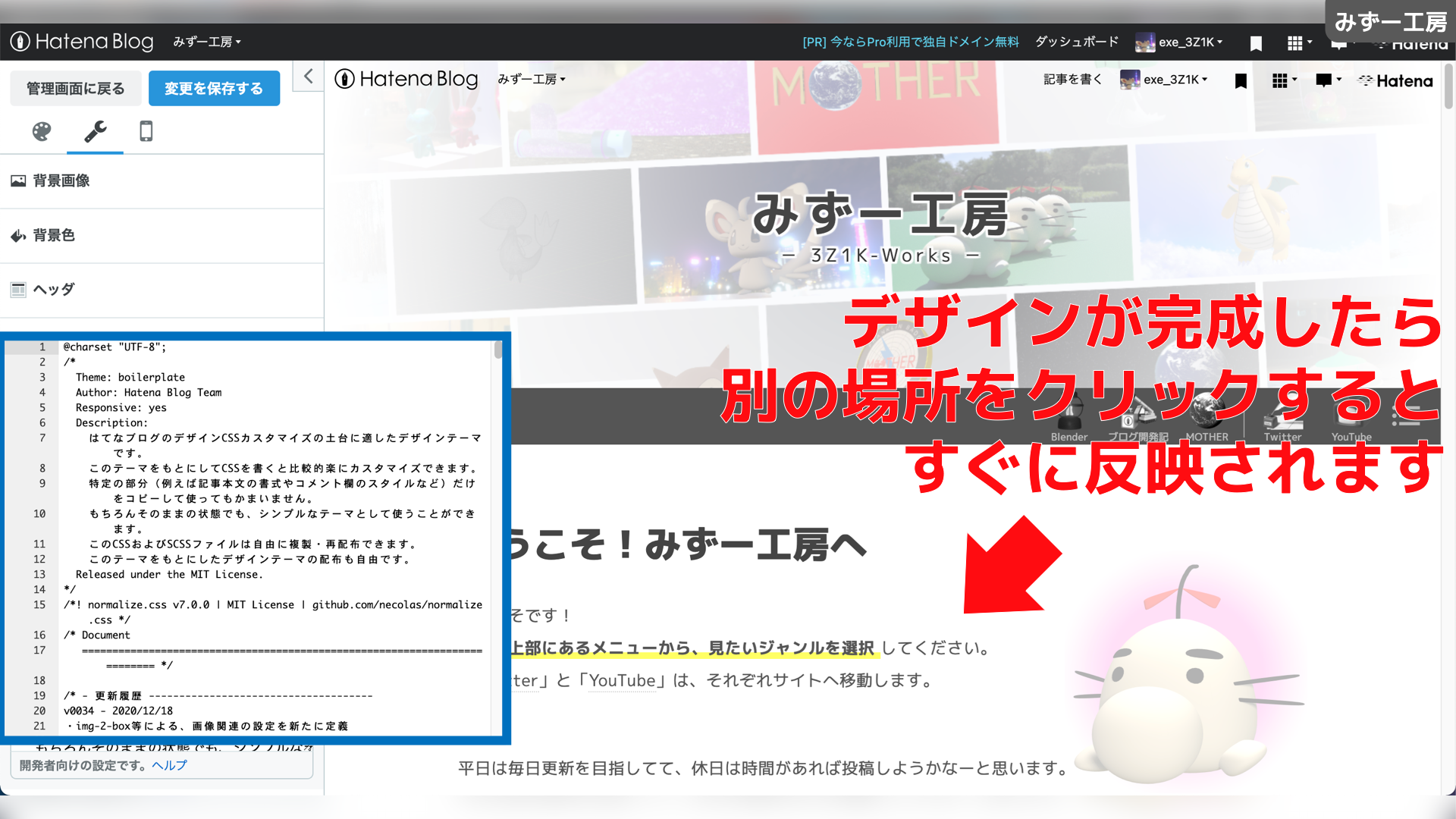This screenshot has height=819, width=1456.
Task: Open the ブログ開発記 menu item
Action: (x=1138, y=417)
